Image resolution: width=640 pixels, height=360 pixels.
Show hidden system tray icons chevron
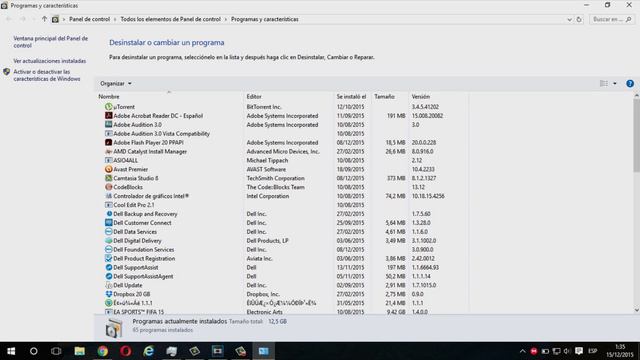click(x=522, y=351)
